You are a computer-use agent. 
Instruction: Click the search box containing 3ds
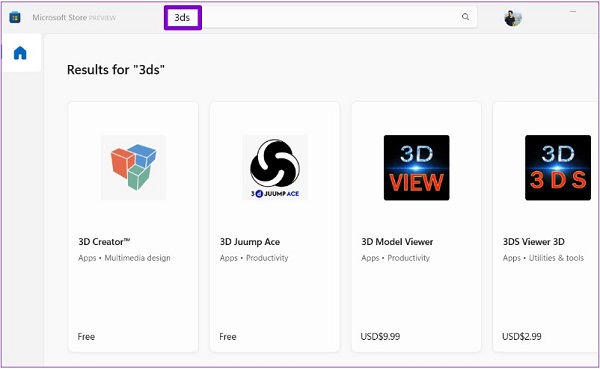tap(321, 17)
